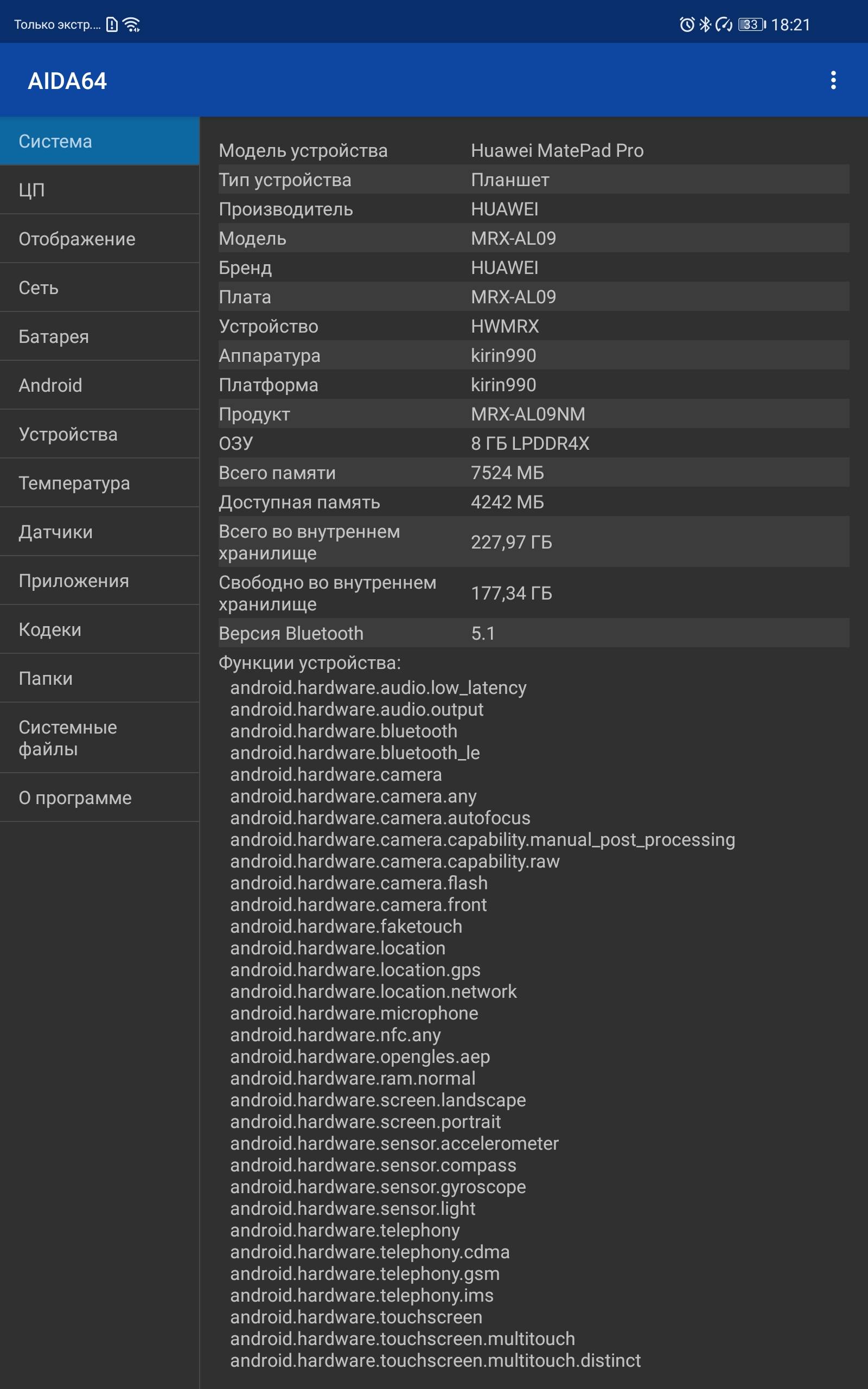
Task: Select the Система sidebar tab
Action: tap(100, 141)
